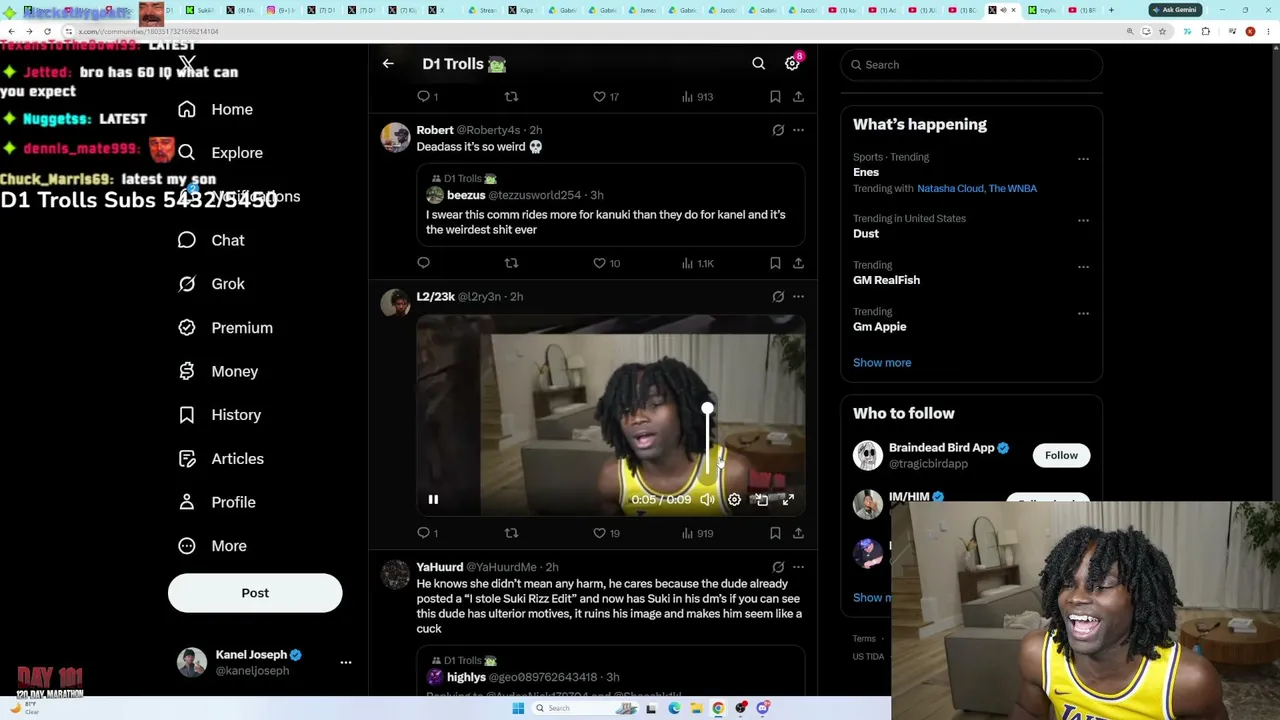Viewport: 1280px width, 720px height.
Task: Bookmark Robert's post
Action: click(x=775, y=263)
